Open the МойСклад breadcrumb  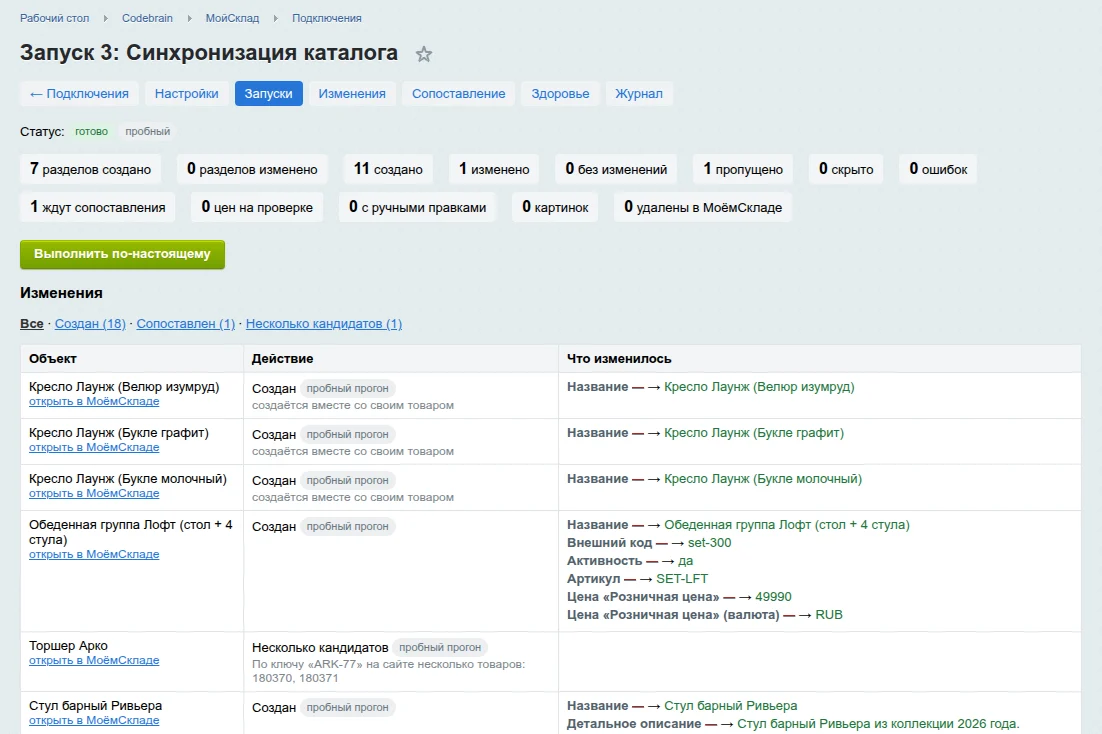tap(232, 18)
